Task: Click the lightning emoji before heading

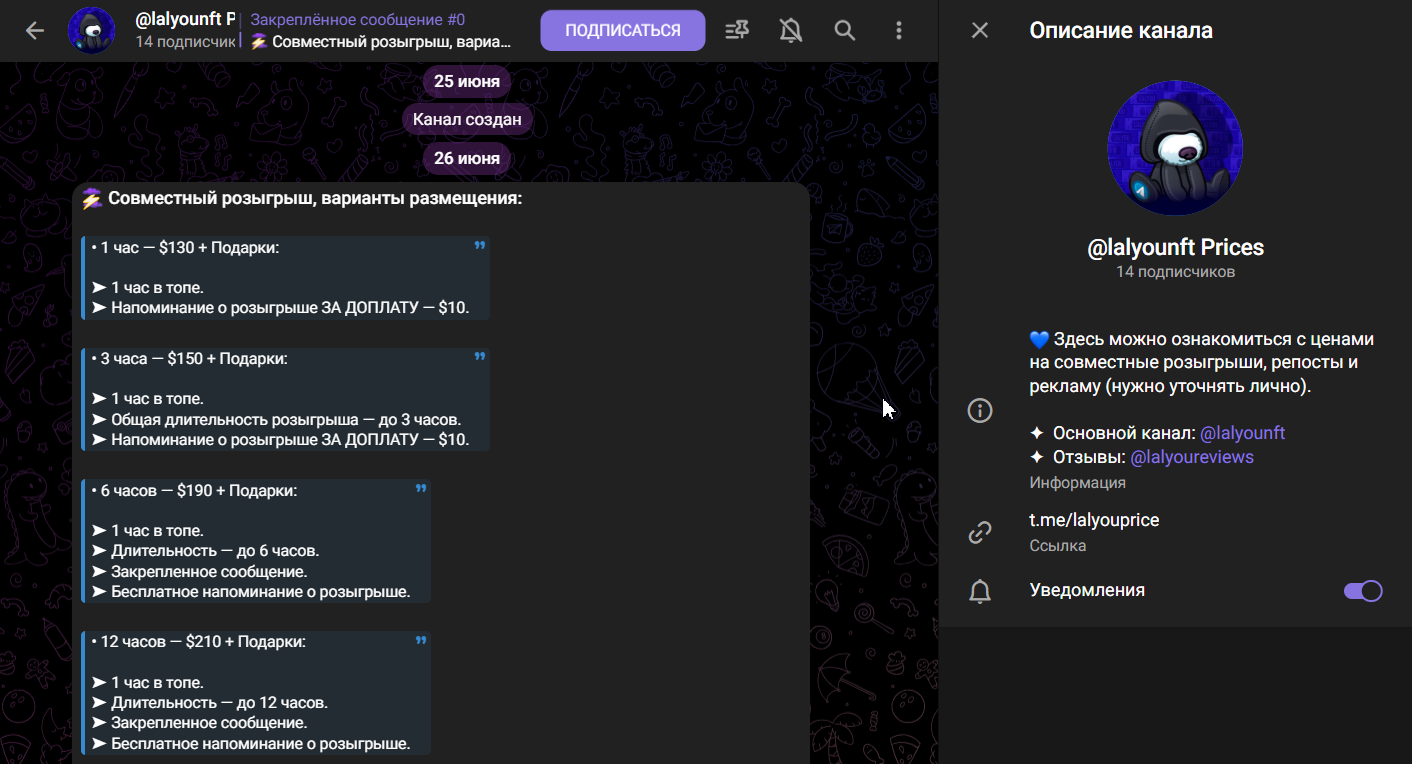Action: click(x=92, y=199)
